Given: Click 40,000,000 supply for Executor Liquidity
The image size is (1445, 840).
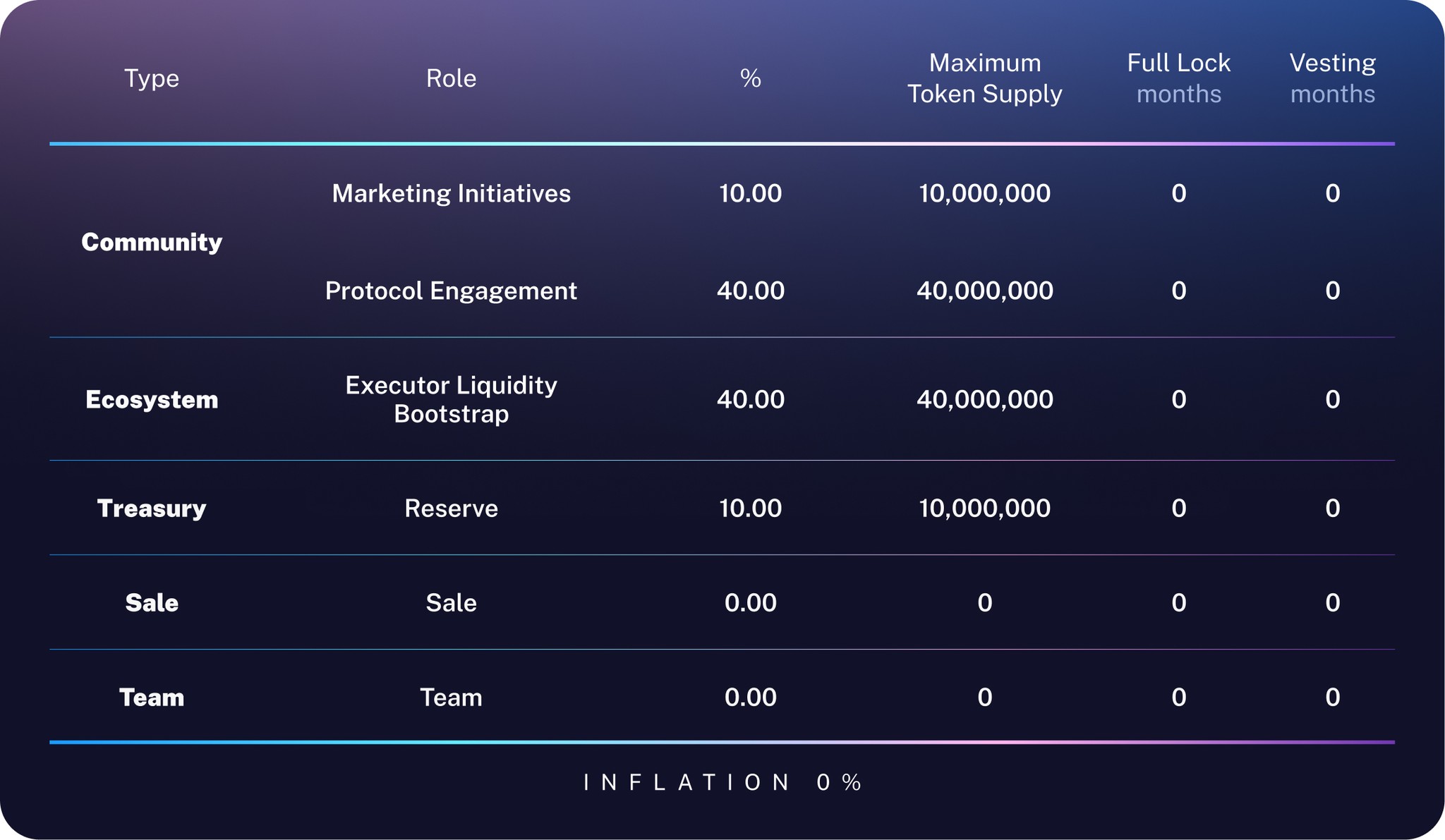Looking at the screenshot, I should [984, 399].
